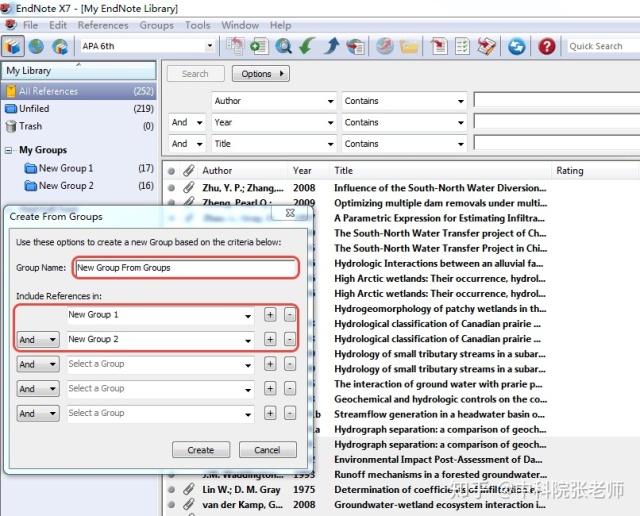The width and height of the screenshot is (640, 516).
Task: Open the Tools menu
Action: coord(198,25)
